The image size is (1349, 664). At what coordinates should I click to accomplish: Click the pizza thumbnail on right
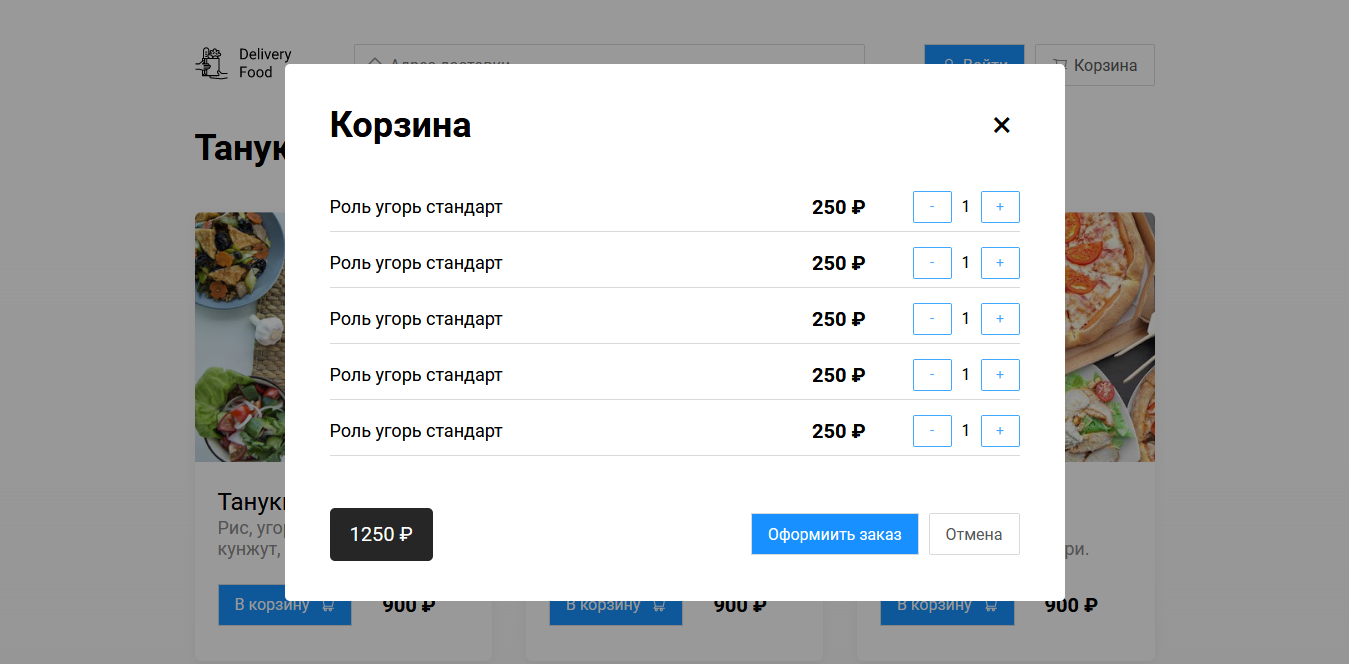tap(1109, 336)
